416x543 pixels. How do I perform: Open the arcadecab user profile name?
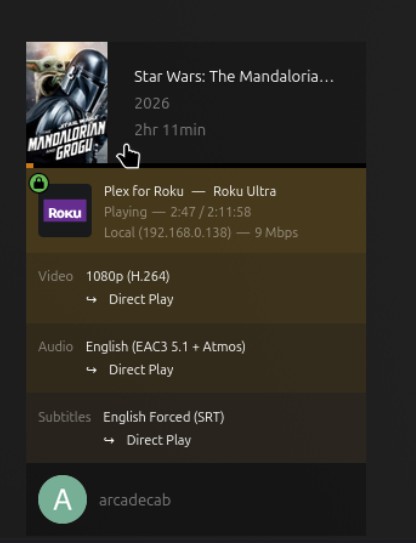135,500
